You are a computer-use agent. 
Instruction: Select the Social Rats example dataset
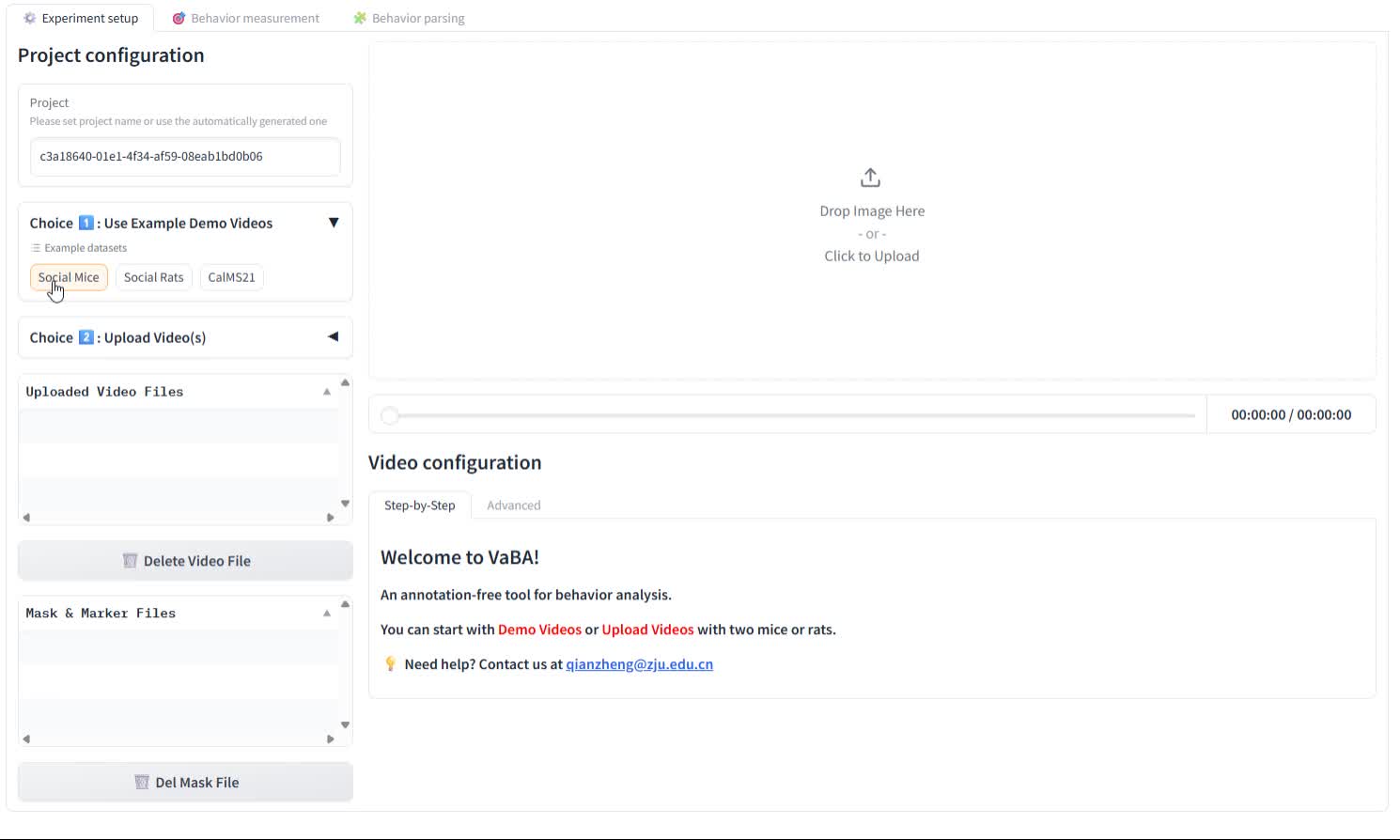[x=154, y=277]
